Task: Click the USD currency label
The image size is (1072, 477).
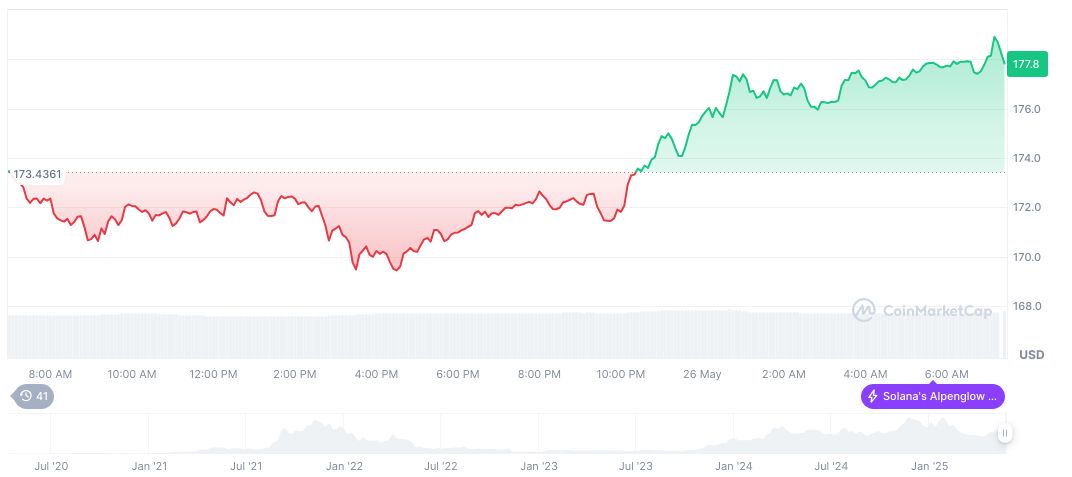Action: pyautogui.click(x=1031, y=355)
